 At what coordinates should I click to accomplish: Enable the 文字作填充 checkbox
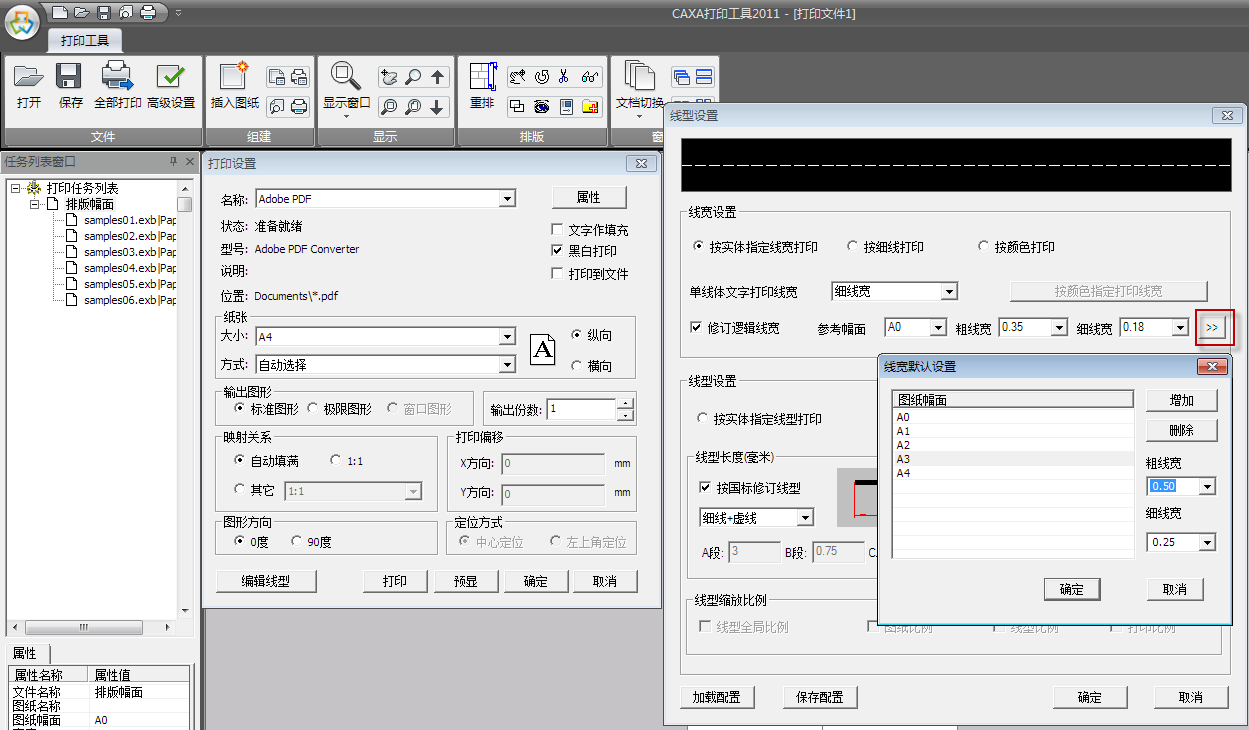[x=558, y=230]
